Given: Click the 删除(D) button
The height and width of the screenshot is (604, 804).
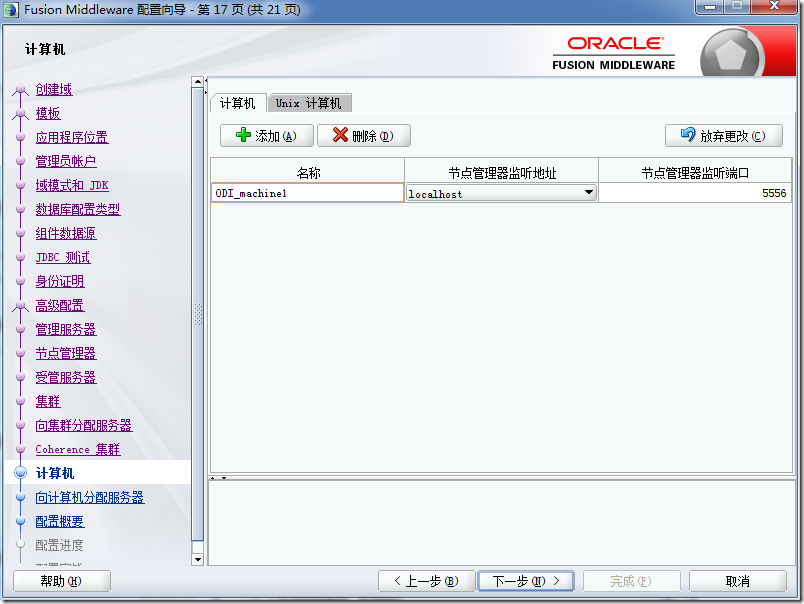Looking at the screenshot, I should (x=364, y=135).
